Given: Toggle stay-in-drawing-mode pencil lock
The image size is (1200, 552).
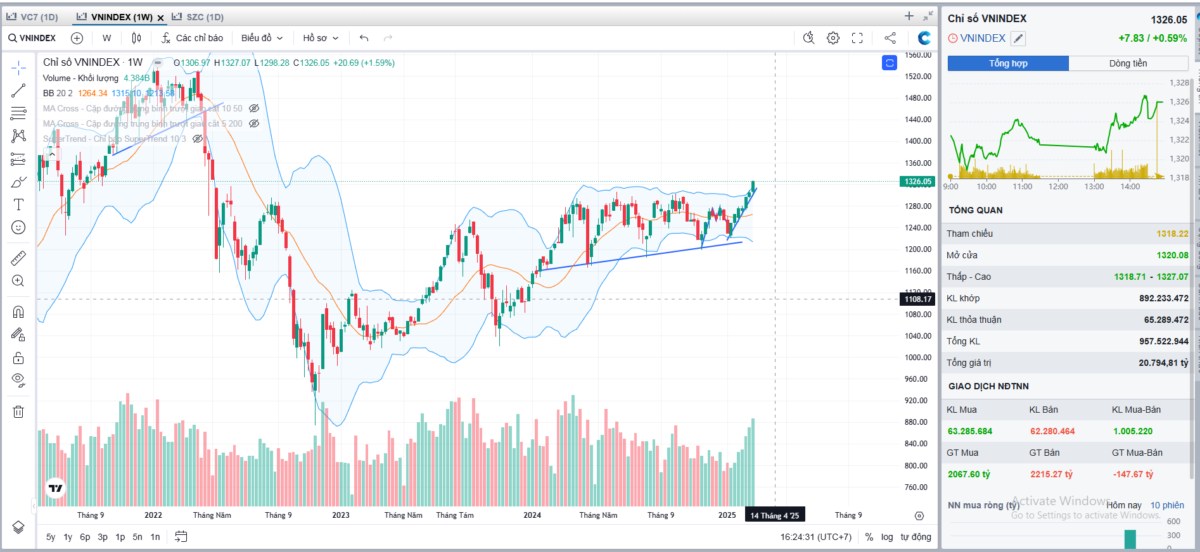Looking at the screenshot, I should coord(18,334).
